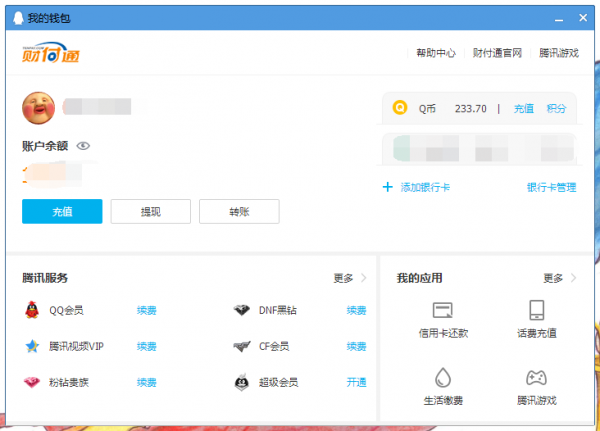The width and height of the screenshot is (600, 431).
Task: Click the yellow Q币 coin icon
Action: [399, 108]
